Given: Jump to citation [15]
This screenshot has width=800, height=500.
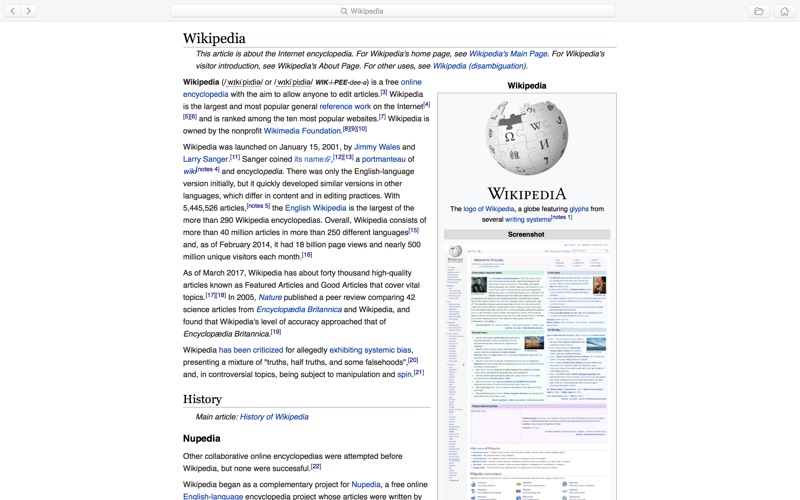Looking at the screenshot, I should 413,230.
